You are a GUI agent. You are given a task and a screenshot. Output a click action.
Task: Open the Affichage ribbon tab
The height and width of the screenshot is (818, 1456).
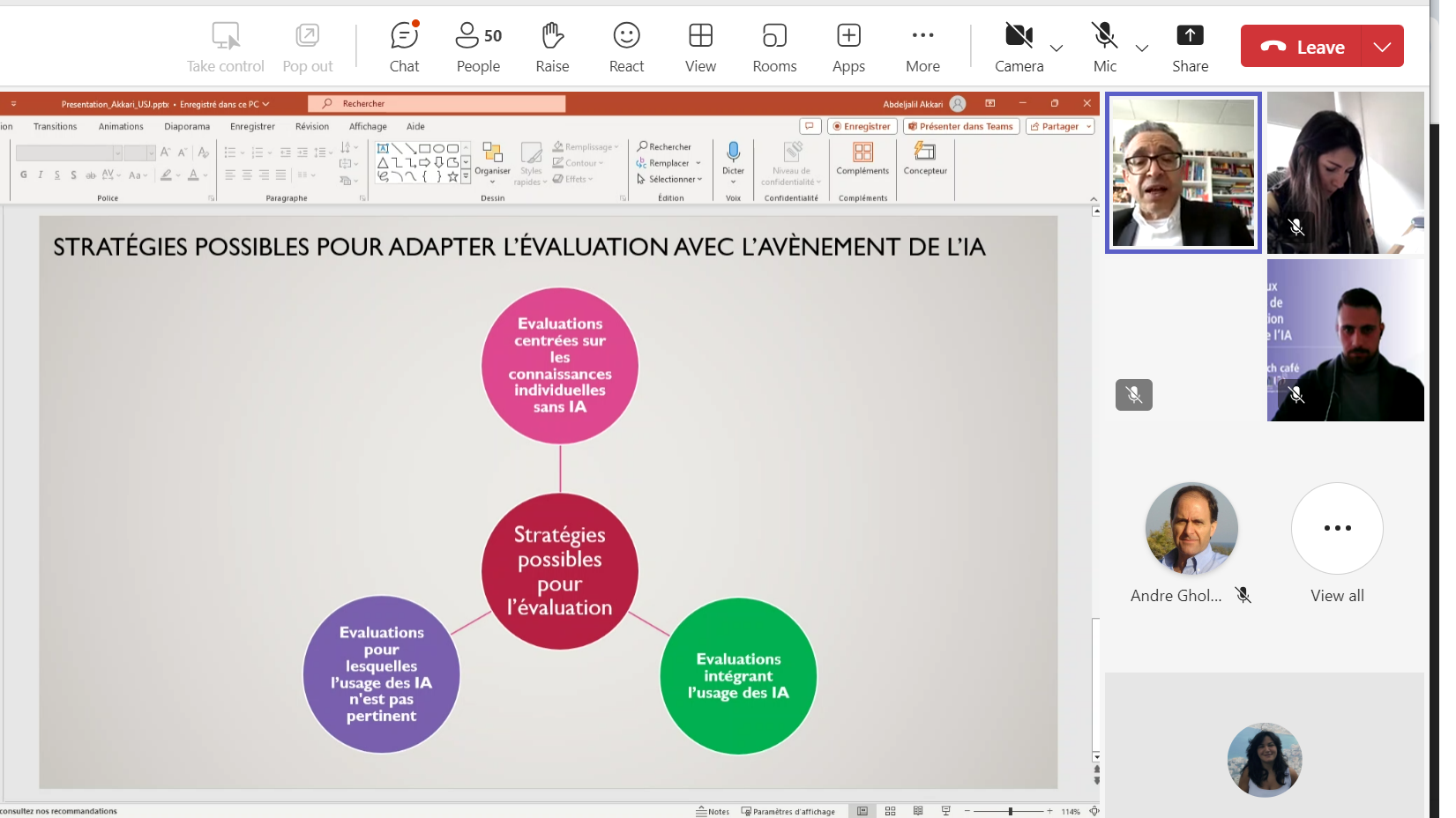point(368,126)
